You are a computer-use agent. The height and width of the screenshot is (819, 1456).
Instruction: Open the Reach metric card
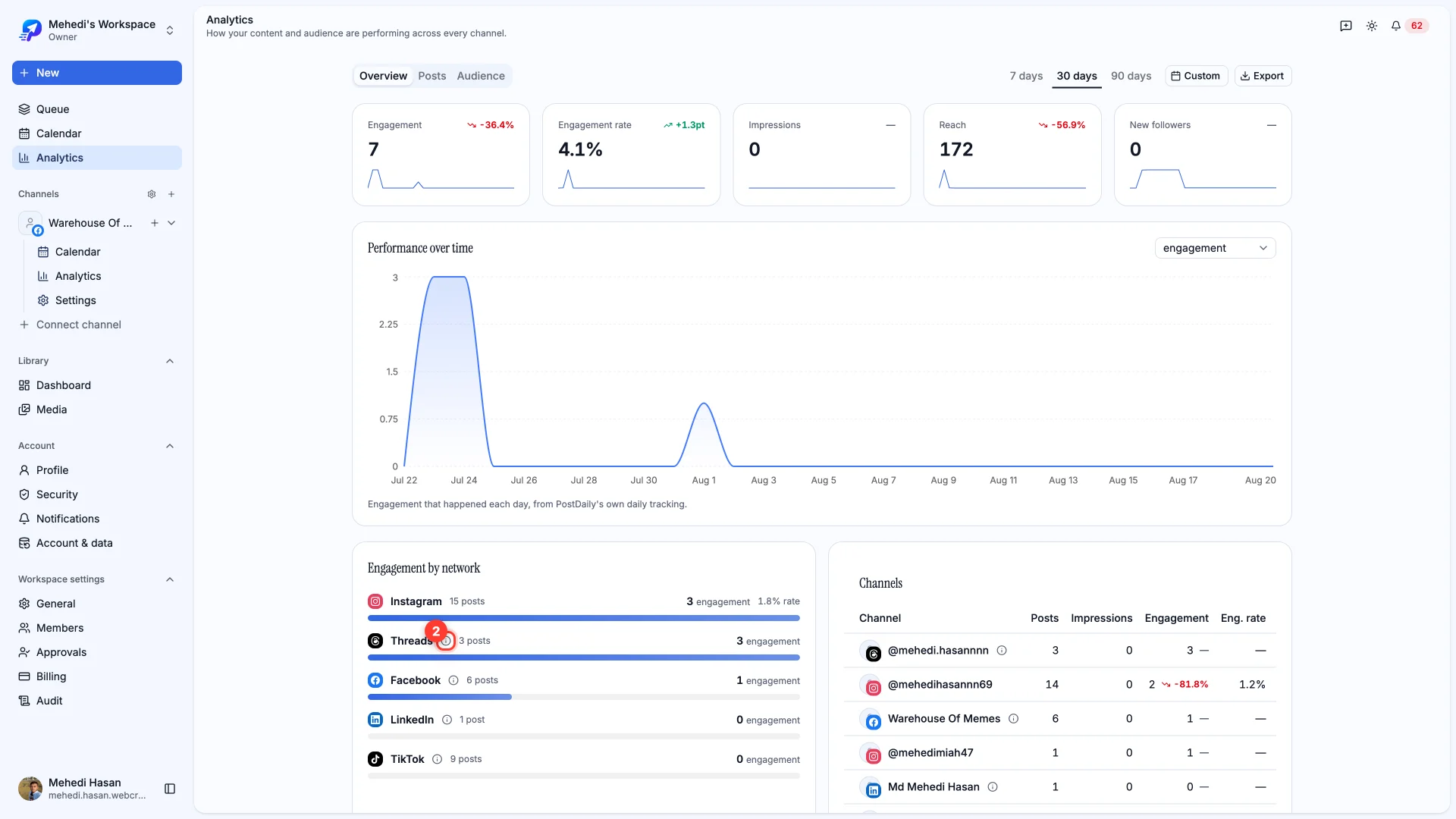coord(1012,155)
